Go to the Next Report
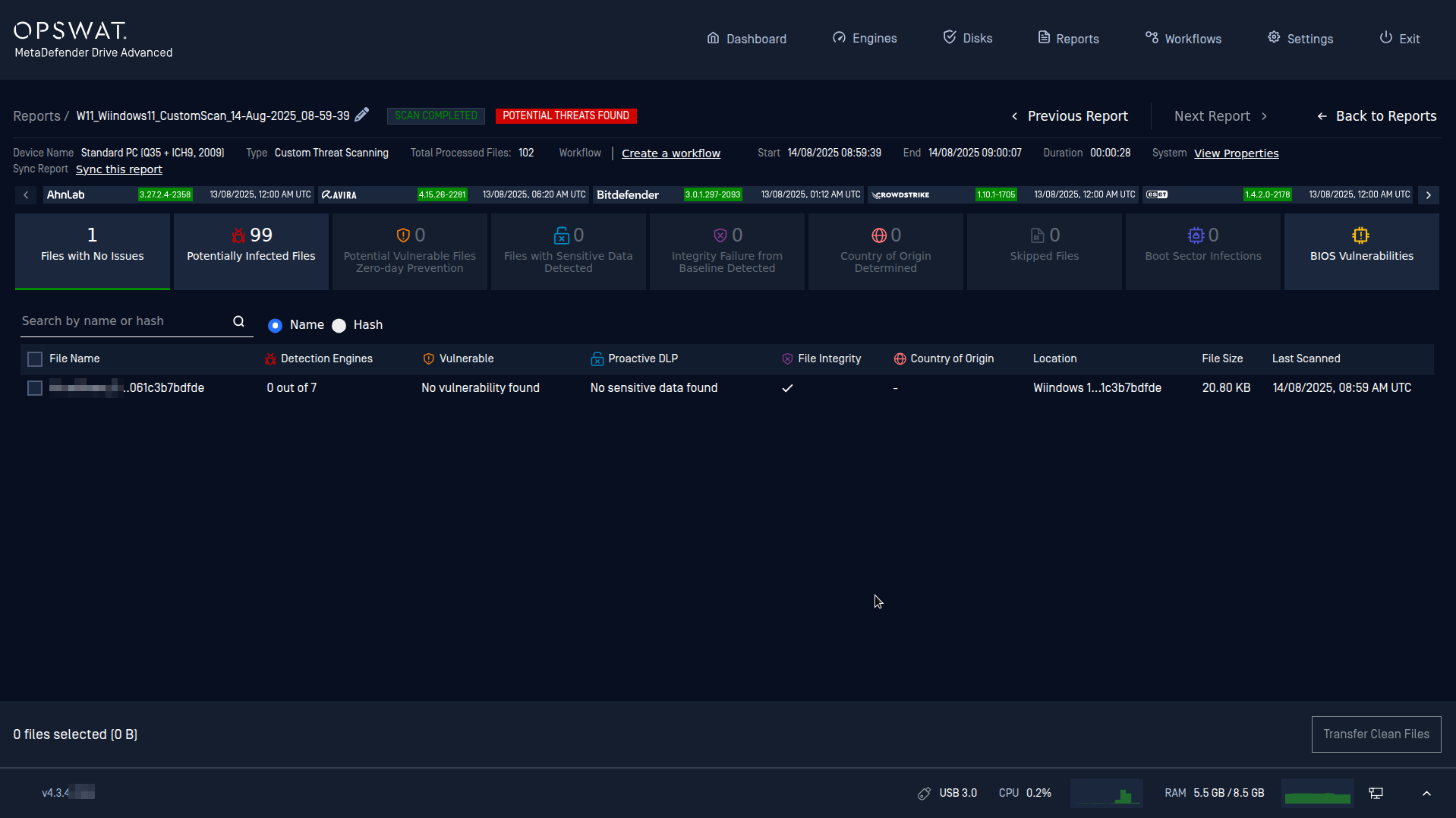 (1221, 116)
